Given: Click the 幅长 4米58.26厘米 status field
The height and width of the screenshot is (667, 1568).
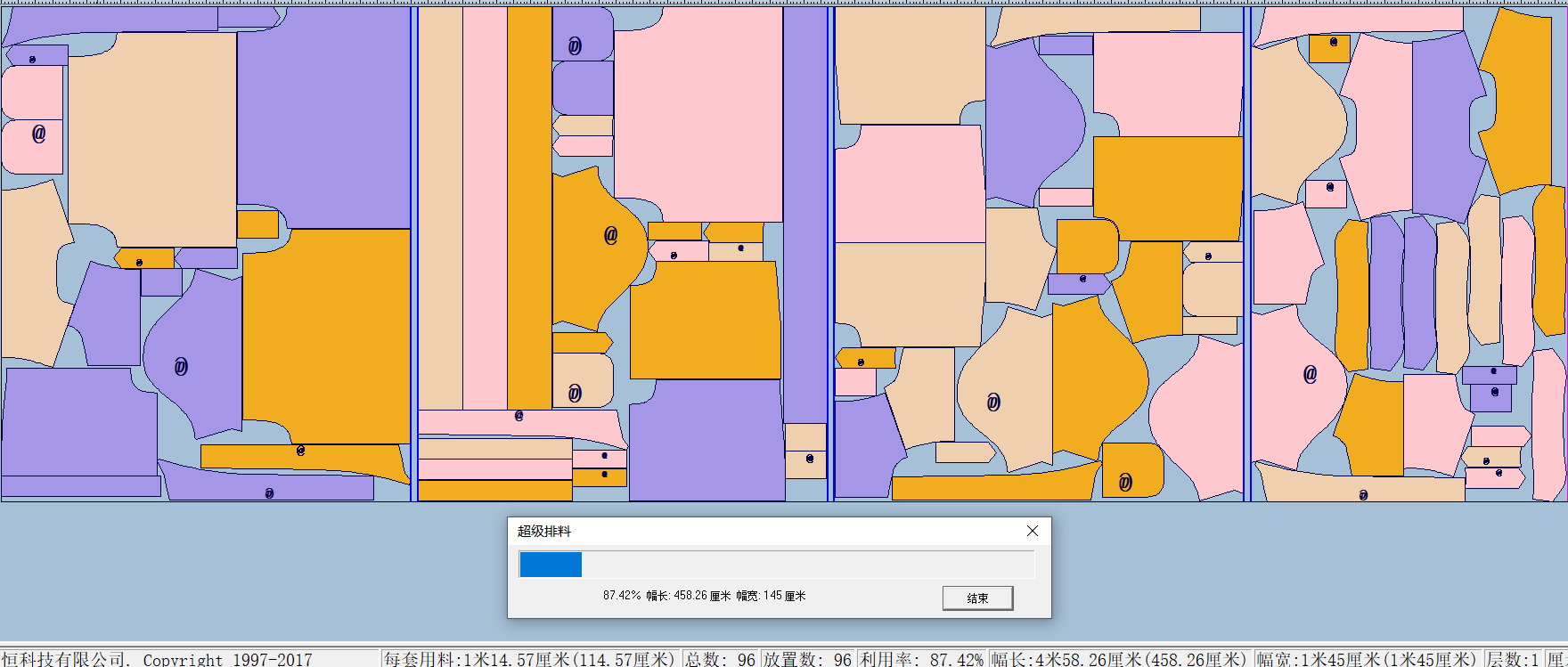Looking at the screenshot, I should coord(1119,659).
